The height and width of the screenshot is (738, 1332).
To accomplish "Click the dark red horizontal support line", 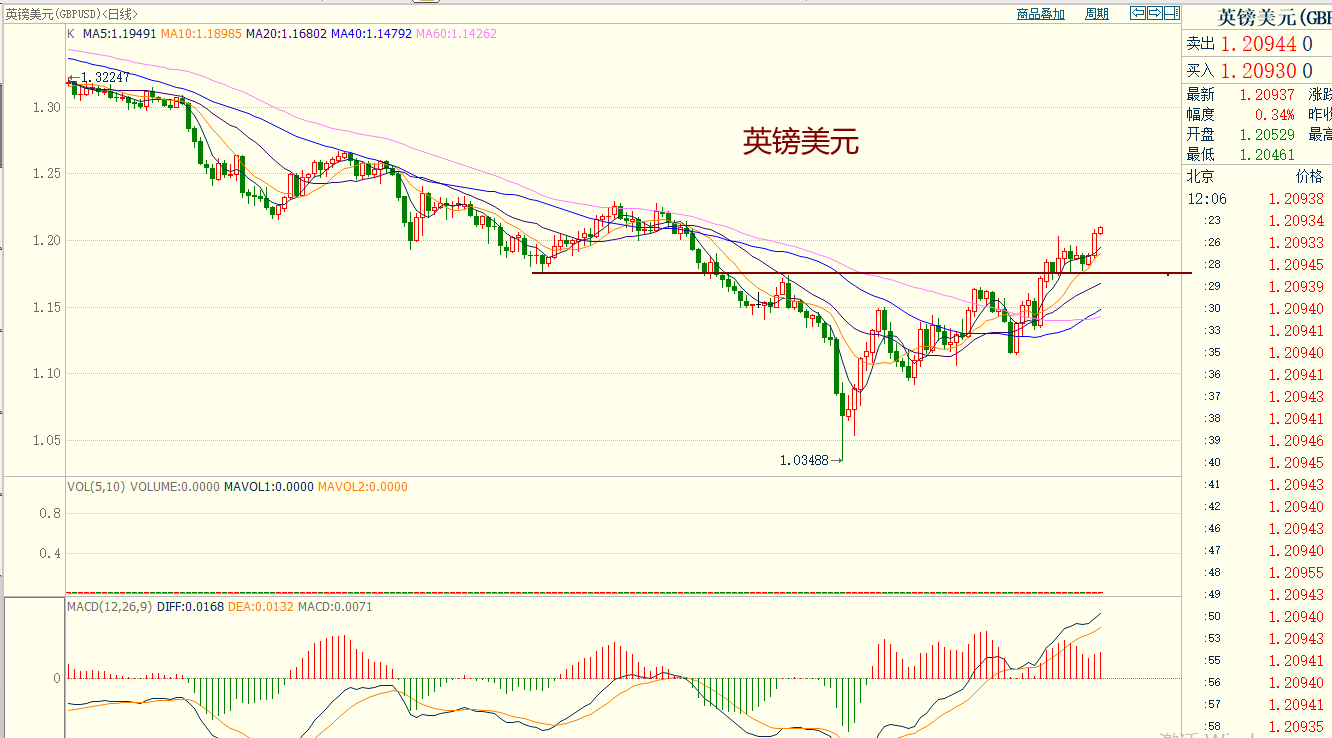I will (861, 273).
